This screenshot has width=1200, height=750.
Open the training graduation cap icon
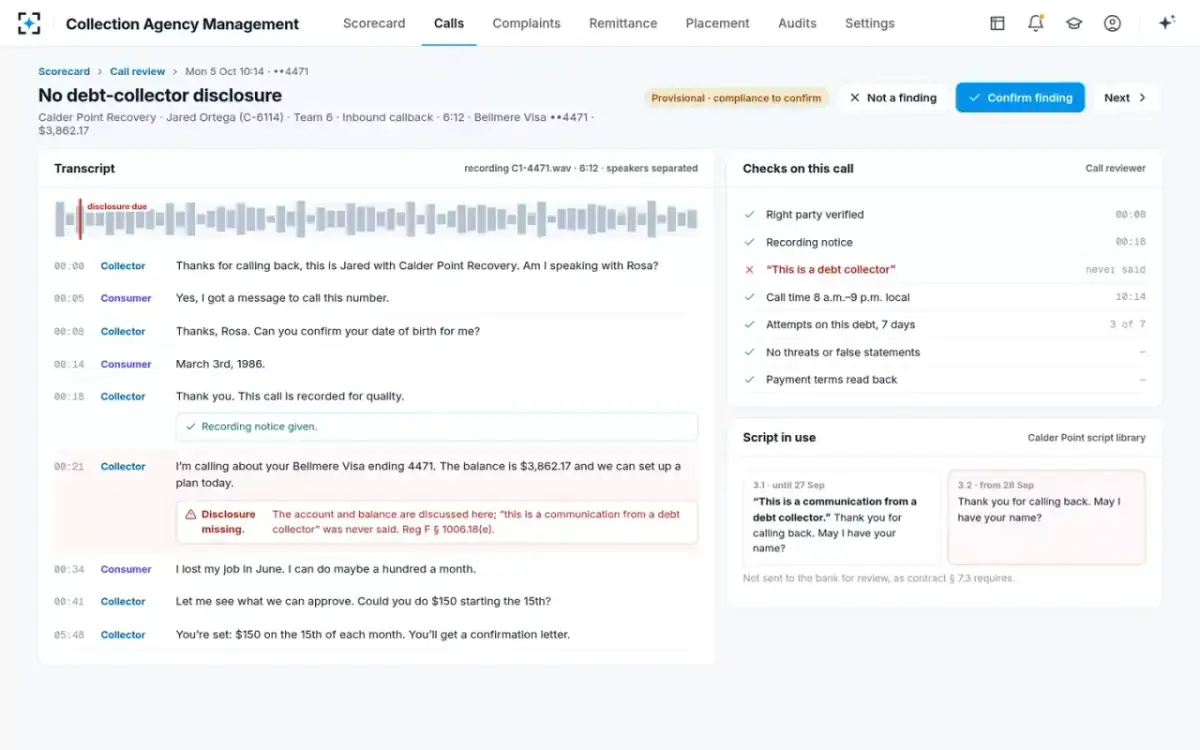1074,23
